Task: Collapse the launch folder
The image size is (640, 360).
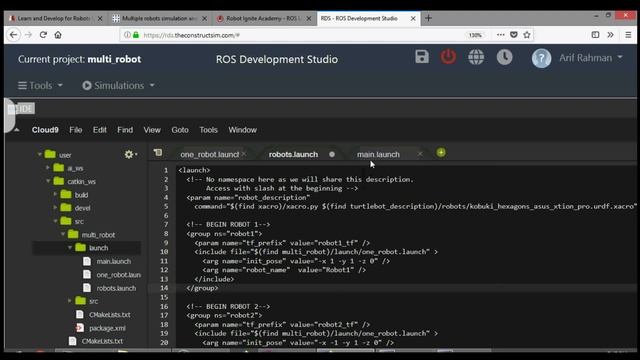Action: (70, 247)
